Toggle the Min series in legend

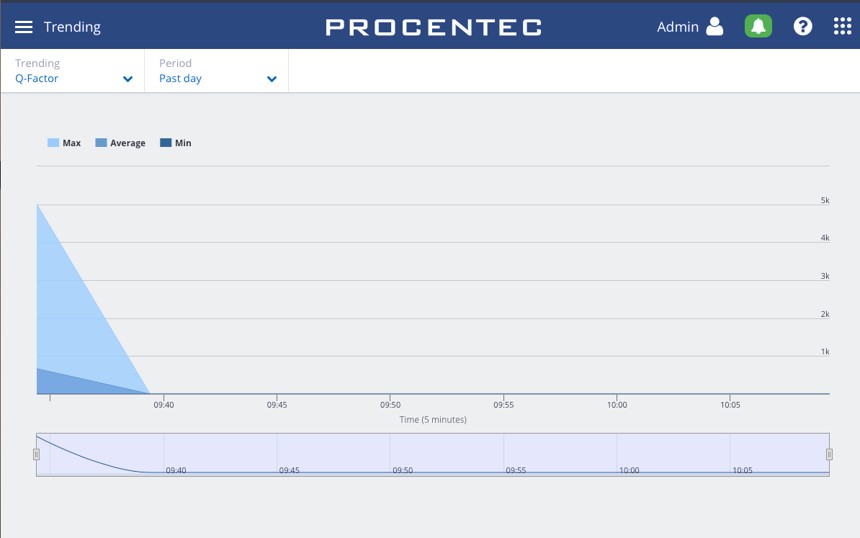(176, 143)
